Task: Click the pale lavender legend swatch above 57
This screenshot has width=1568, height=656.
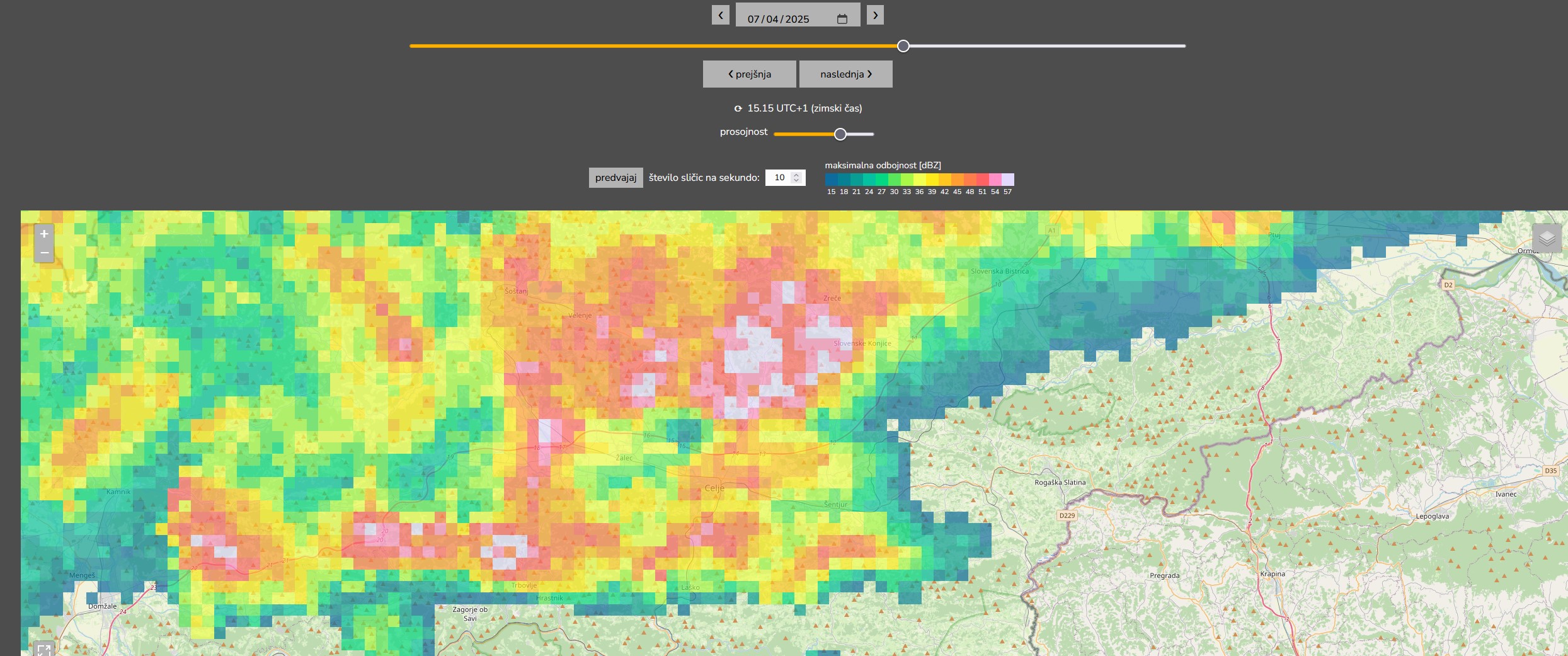Action: [x=1007, y=180]
